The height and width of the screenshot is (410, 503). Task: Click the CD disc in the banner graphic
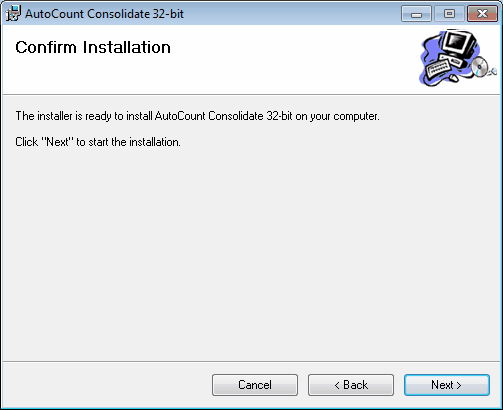click(x=480, y=66)
